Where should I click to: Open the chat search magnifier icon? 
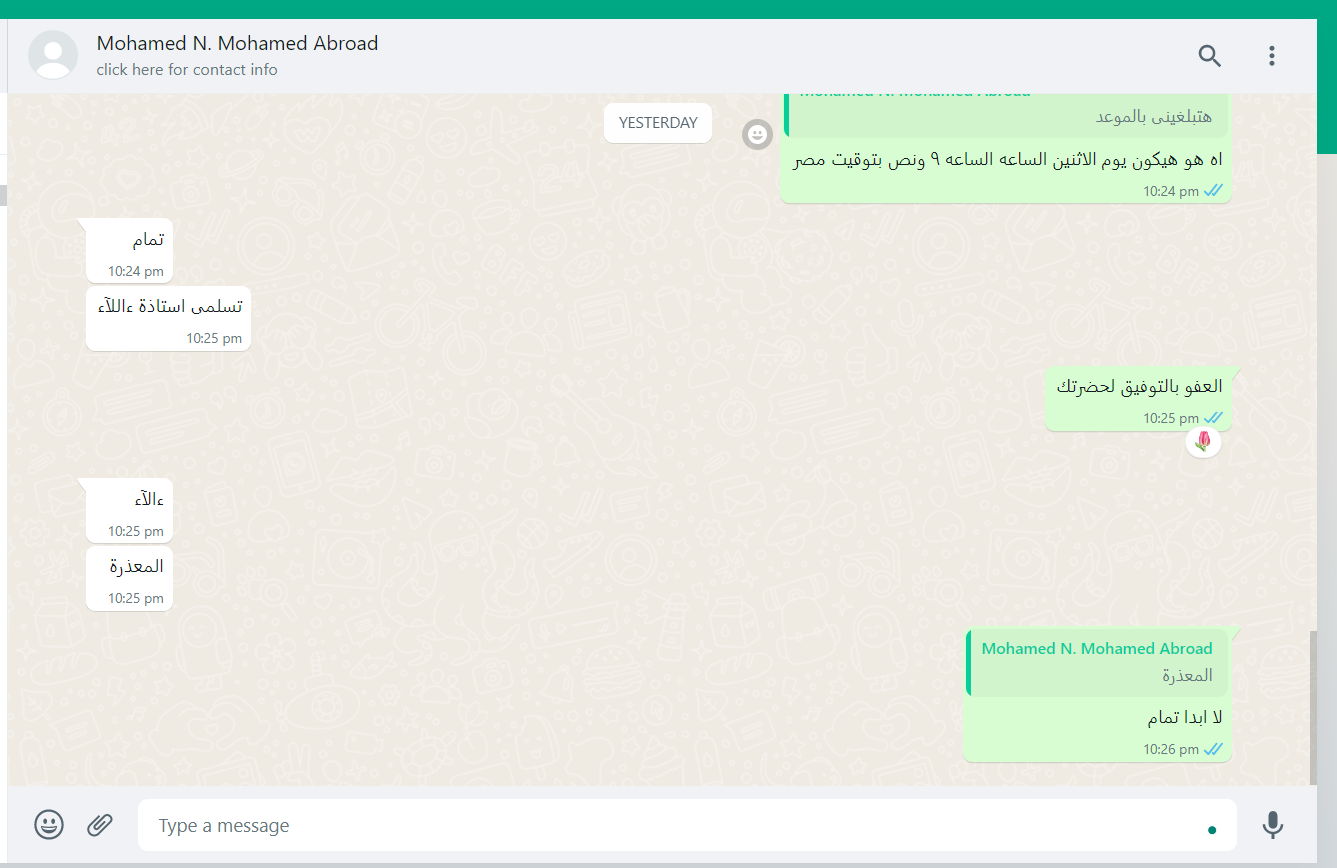pyautogui.click(x=1210, y=56)
